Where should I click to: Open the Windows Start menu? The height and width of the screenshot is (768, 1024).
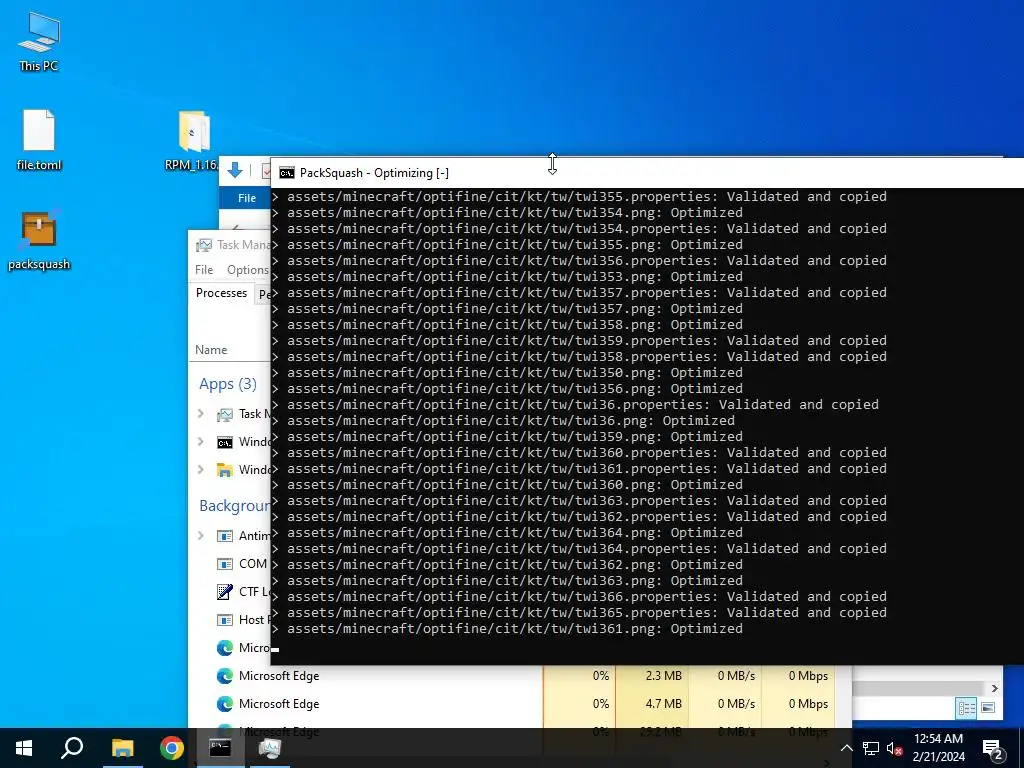click(x=24, y=748)
